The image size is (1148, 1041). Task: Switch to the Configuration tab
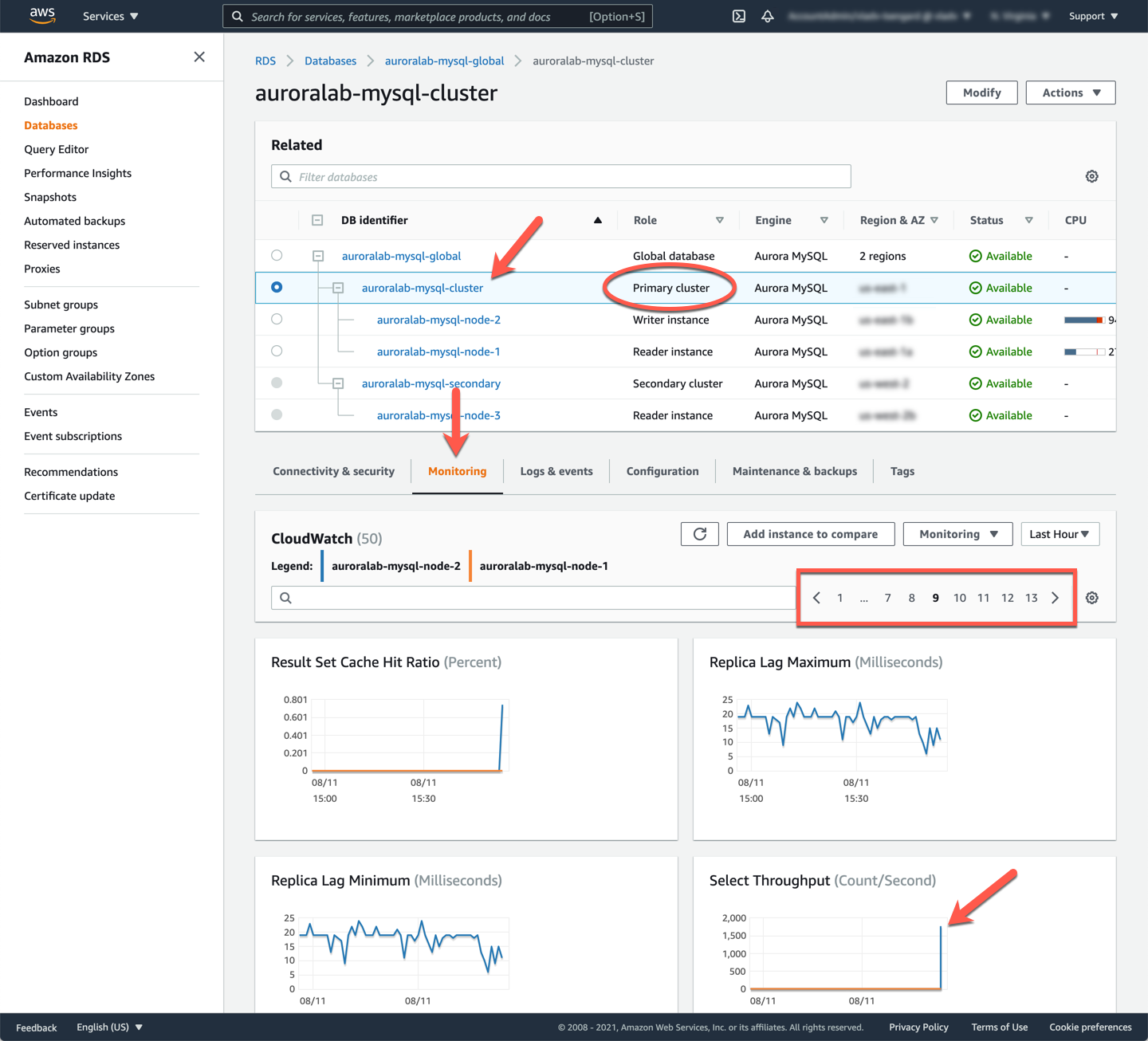pyautogui.click(x=662, y=471)
